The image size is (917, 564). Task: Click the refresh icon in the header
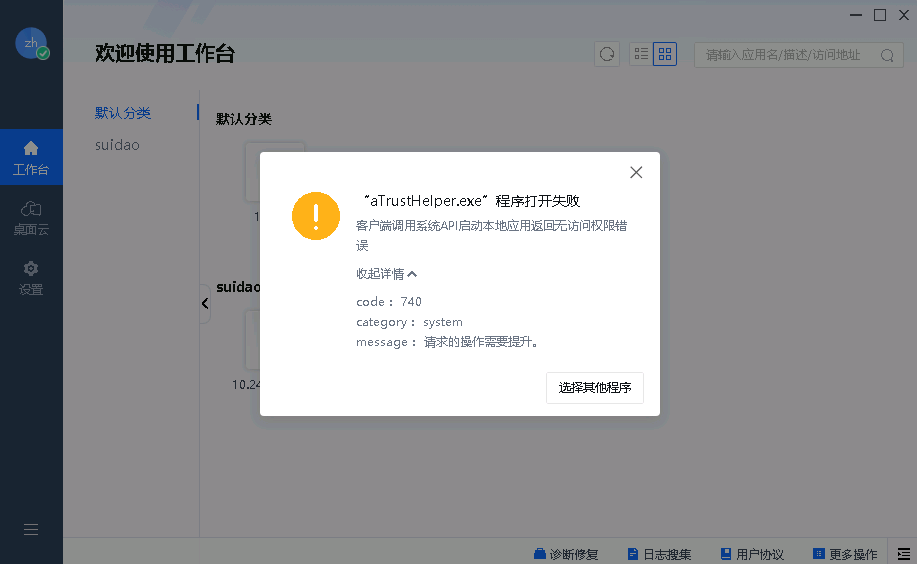(x=607, y=54)
